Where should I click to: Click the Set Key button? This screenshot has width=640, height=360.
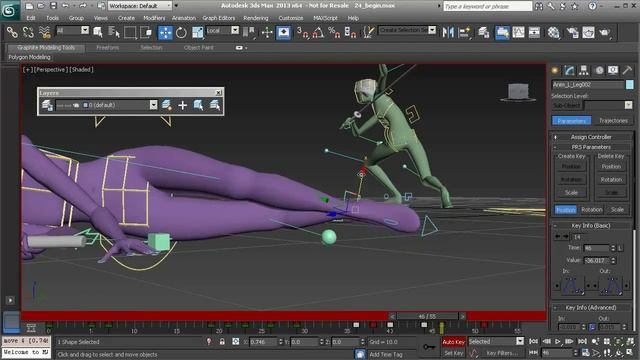pos(453,353)
